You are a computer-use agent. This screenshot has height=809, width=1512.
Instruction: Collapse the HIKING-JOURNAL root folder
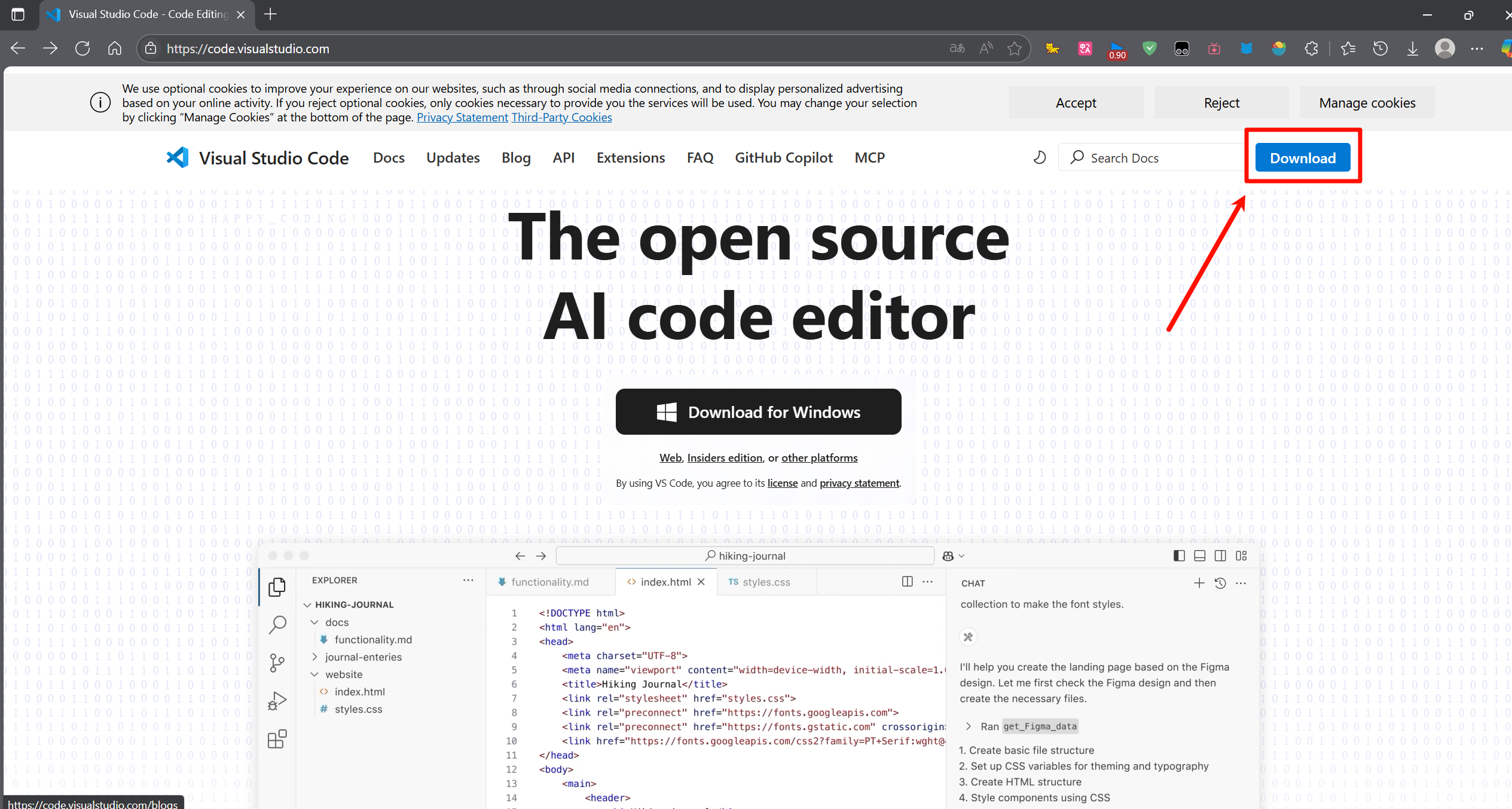pyautogui.click(x=307, y=605)
